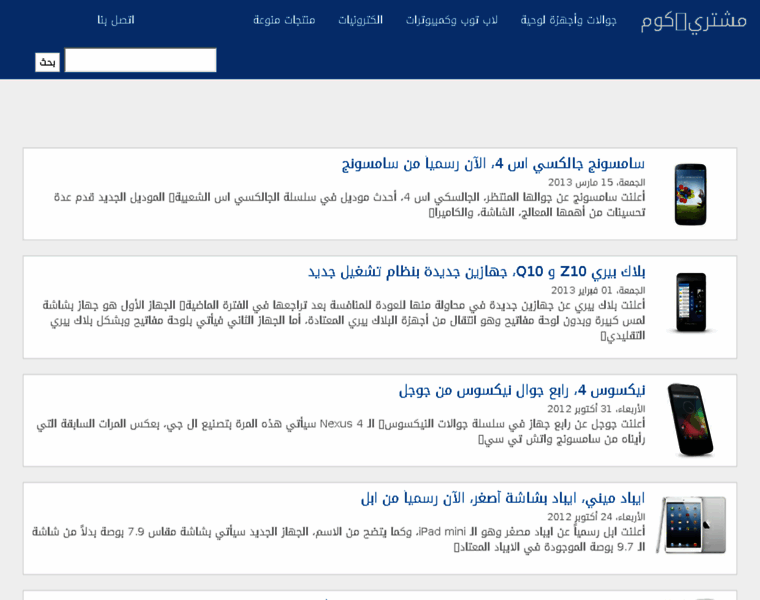
Task: Open the BlackBerry Z10 phone thumbnail
Action: (690, 303)
